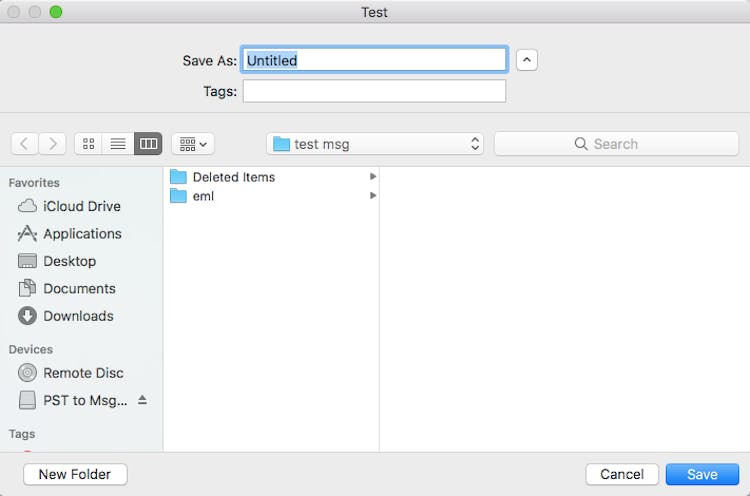750x496 pixels.
Task: Collapse the expanded save dialog
Action: [527, 60]
